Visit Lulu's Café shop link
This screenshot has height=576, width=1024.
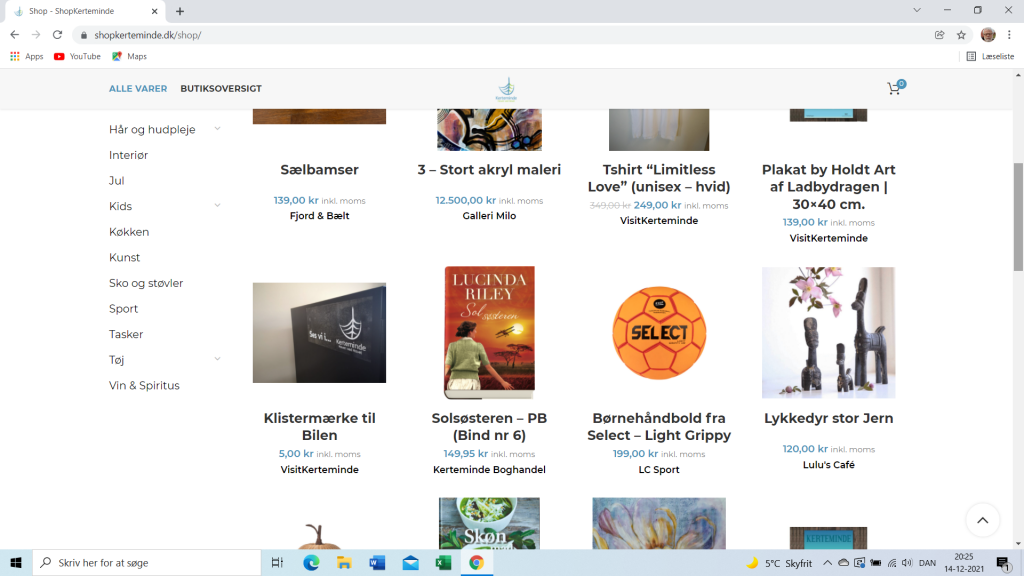pyautogui.click(x=828, y=465)
